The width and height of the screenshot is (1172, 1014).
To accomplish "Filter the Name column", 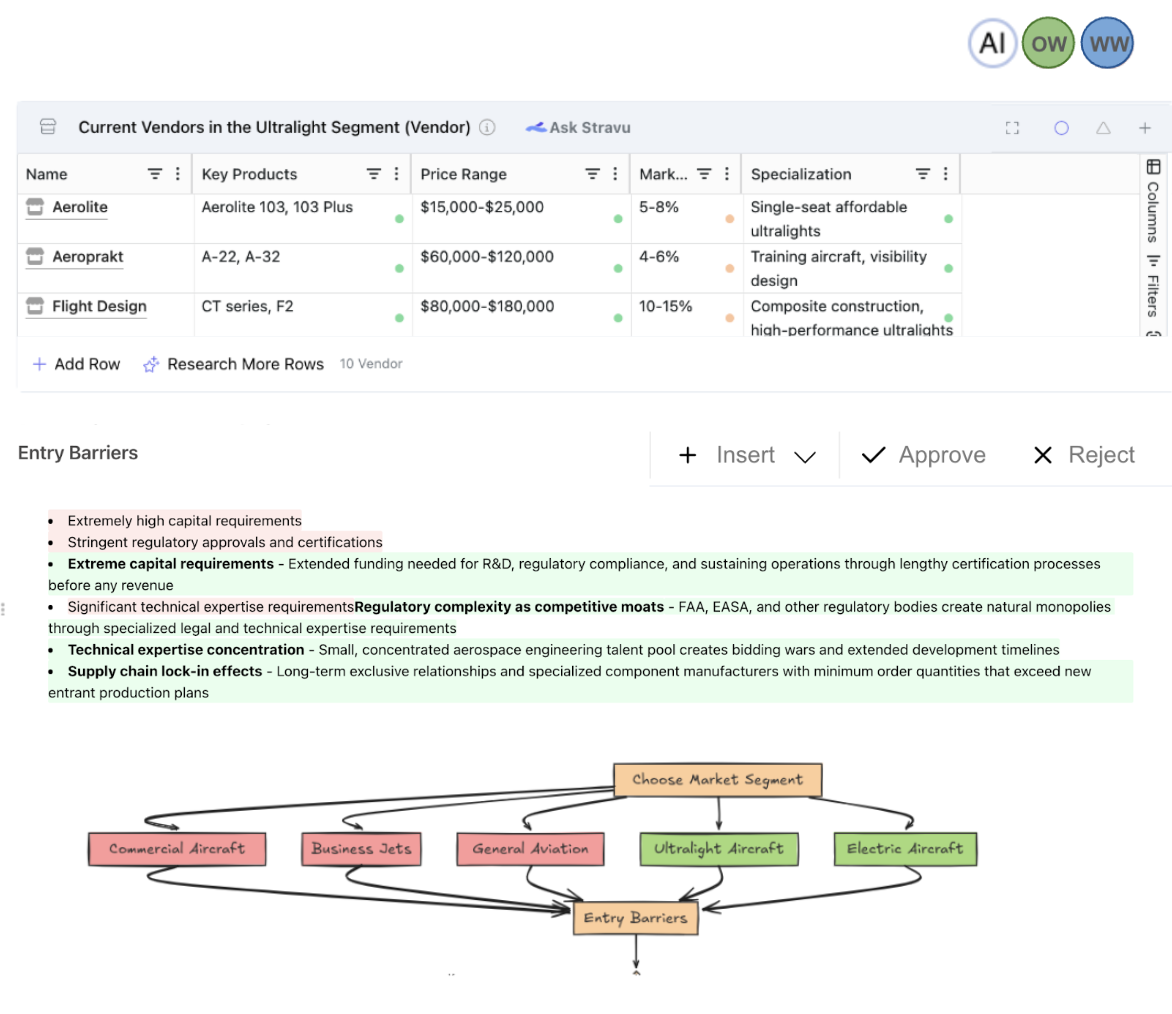I will point(155,174).
